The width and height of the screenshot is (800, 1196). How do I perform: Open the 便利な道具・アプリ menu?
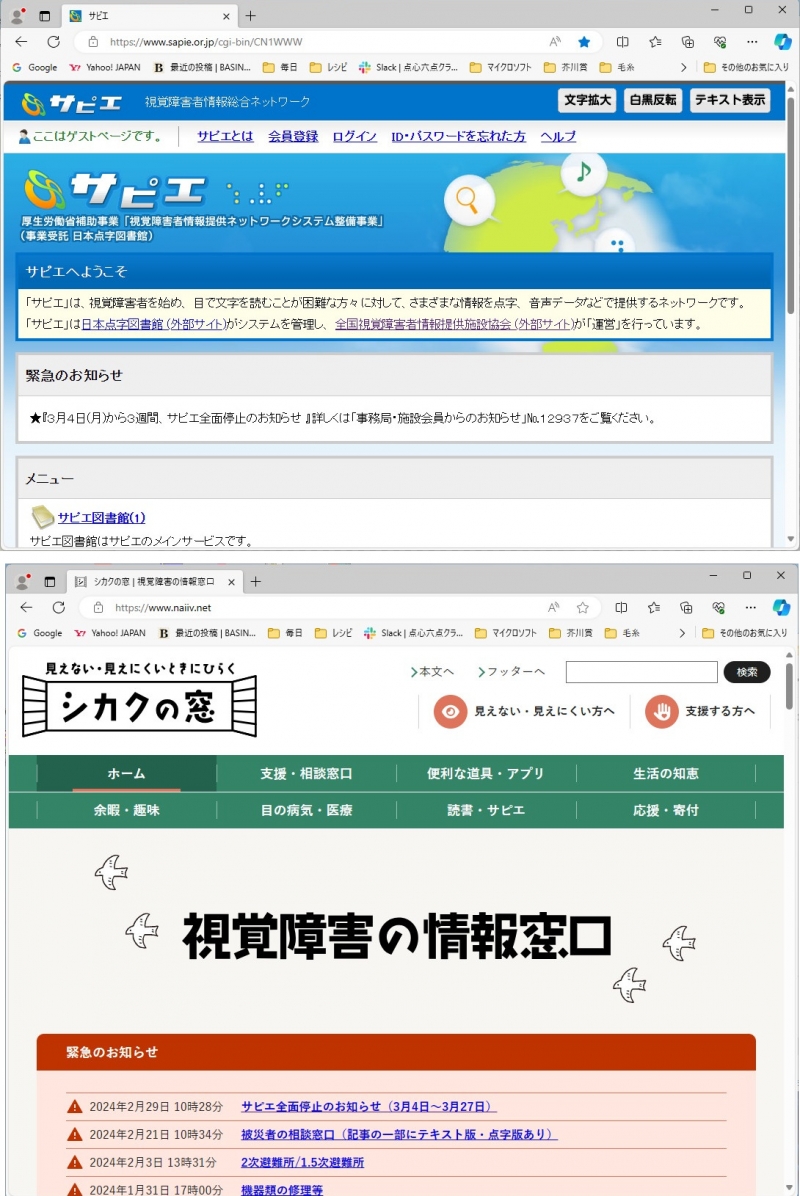pyautogui.click(x=486, y=773)
